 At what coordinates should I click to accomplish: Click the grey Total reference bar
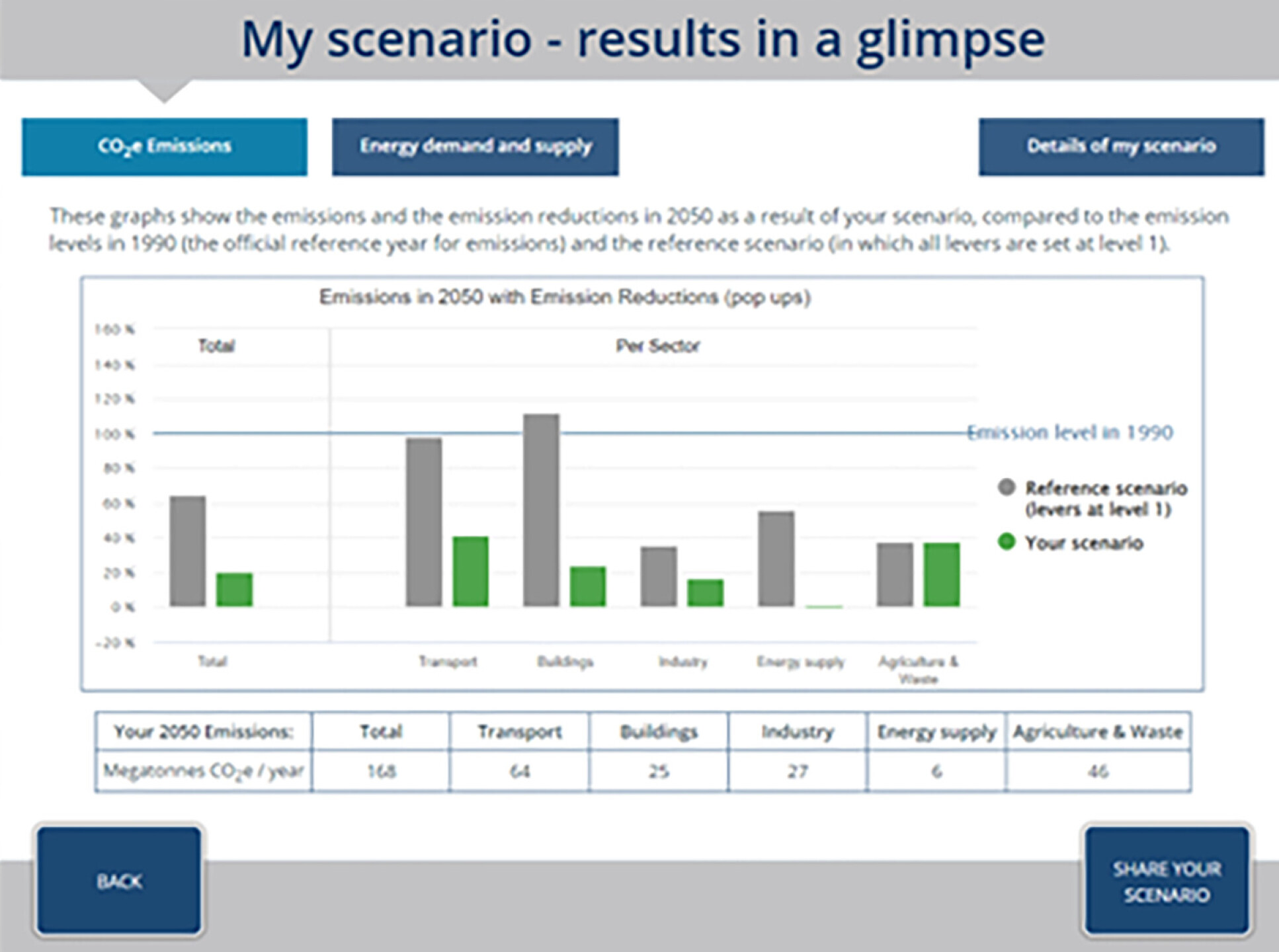188,551
